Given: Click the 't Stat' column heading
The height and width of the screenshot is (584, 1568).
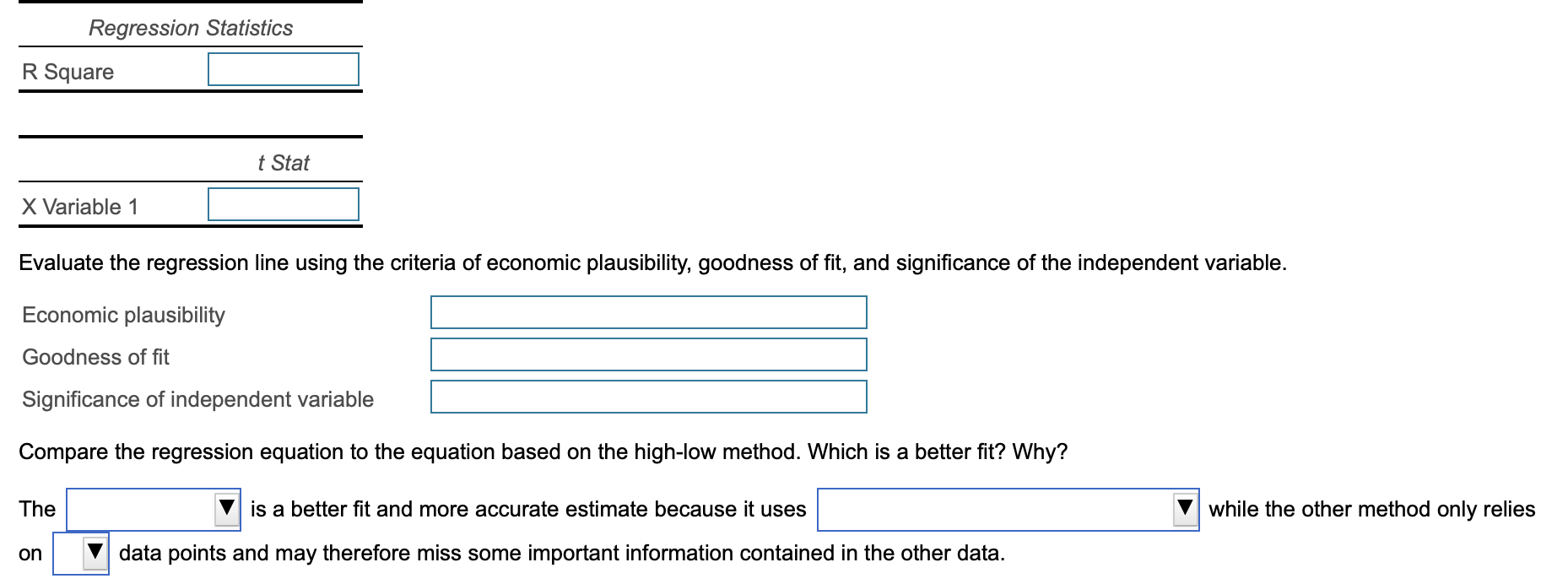Looking at the screenshot, I should pyautogui.click(x=283, y=163).
